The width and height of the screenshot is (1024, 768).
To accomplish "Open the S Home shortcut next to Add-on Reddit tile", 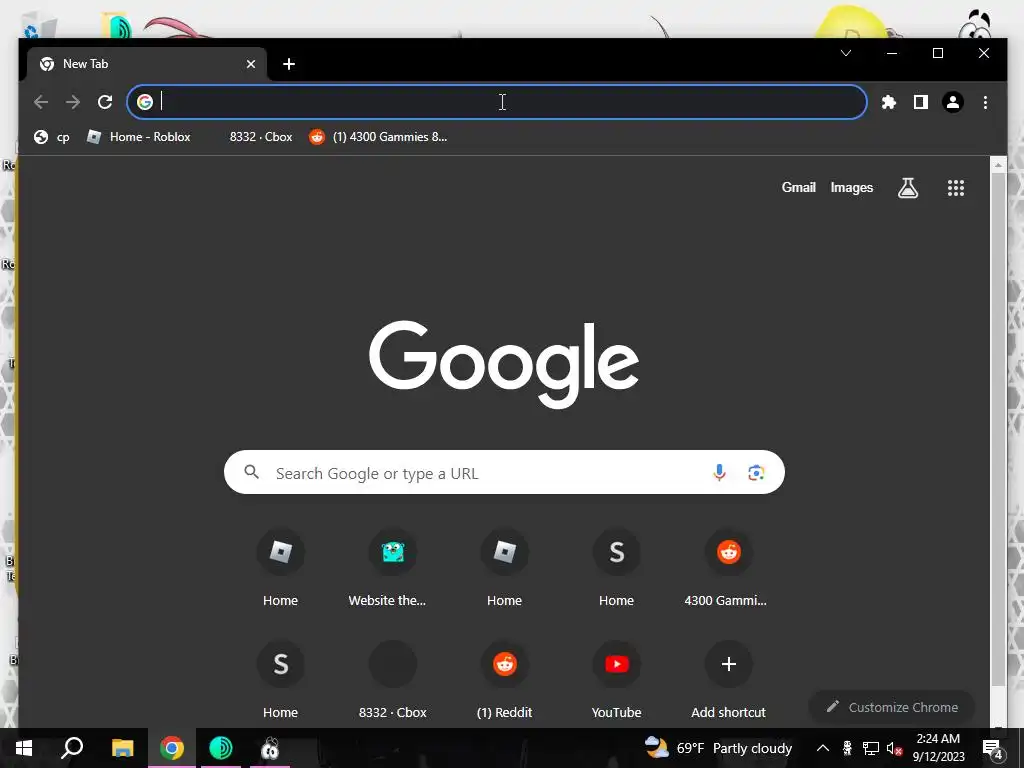I will [x=616, y=568].
